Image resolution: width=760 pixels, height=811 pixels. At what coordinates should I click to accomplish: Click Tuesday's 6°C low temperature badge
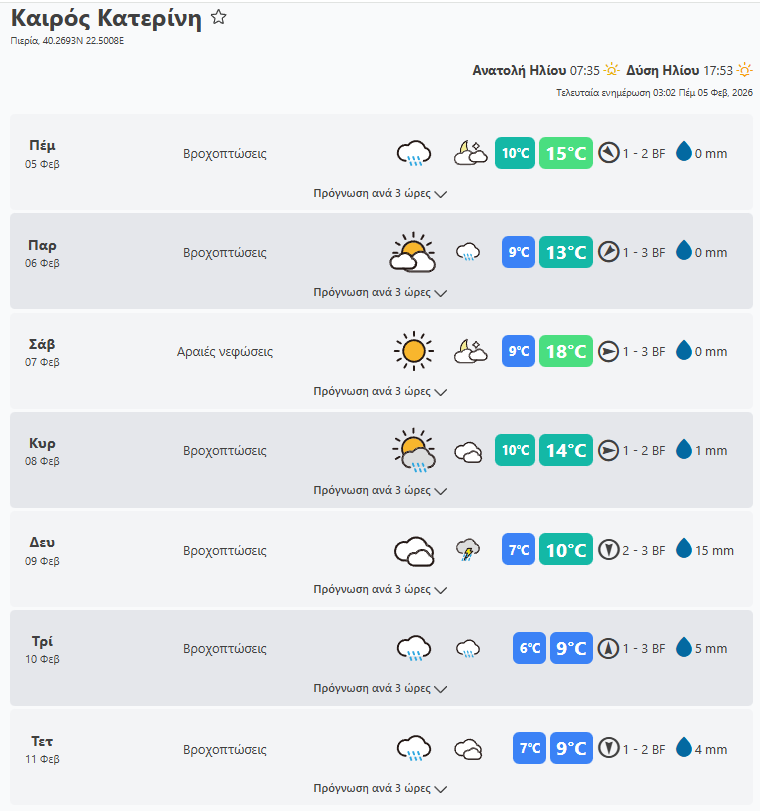pyautogui.click(x=530, y=649)
